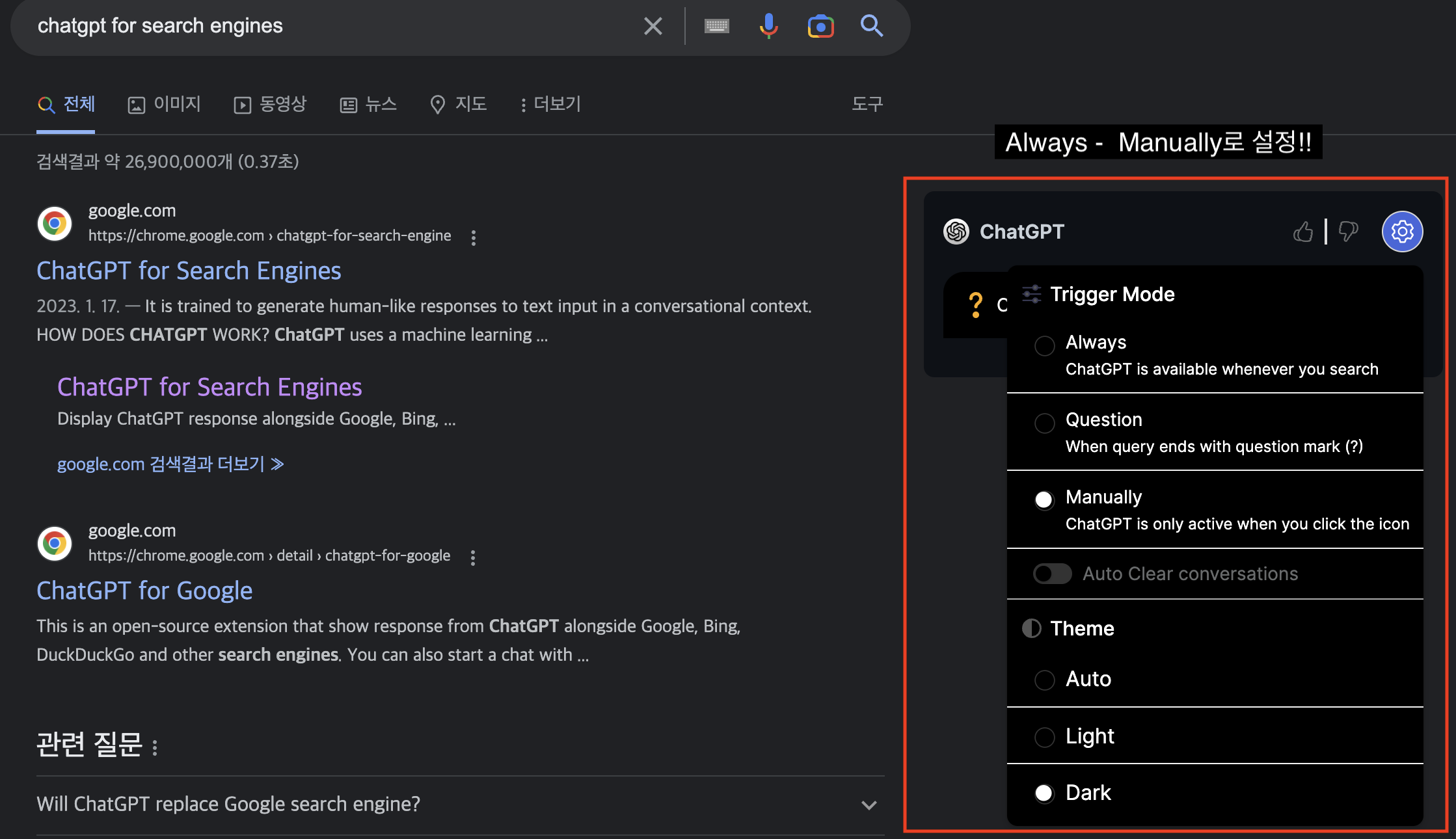Start voice search with microphone icon
This screenshot has width=1456, height=839.
click(768, 26)
